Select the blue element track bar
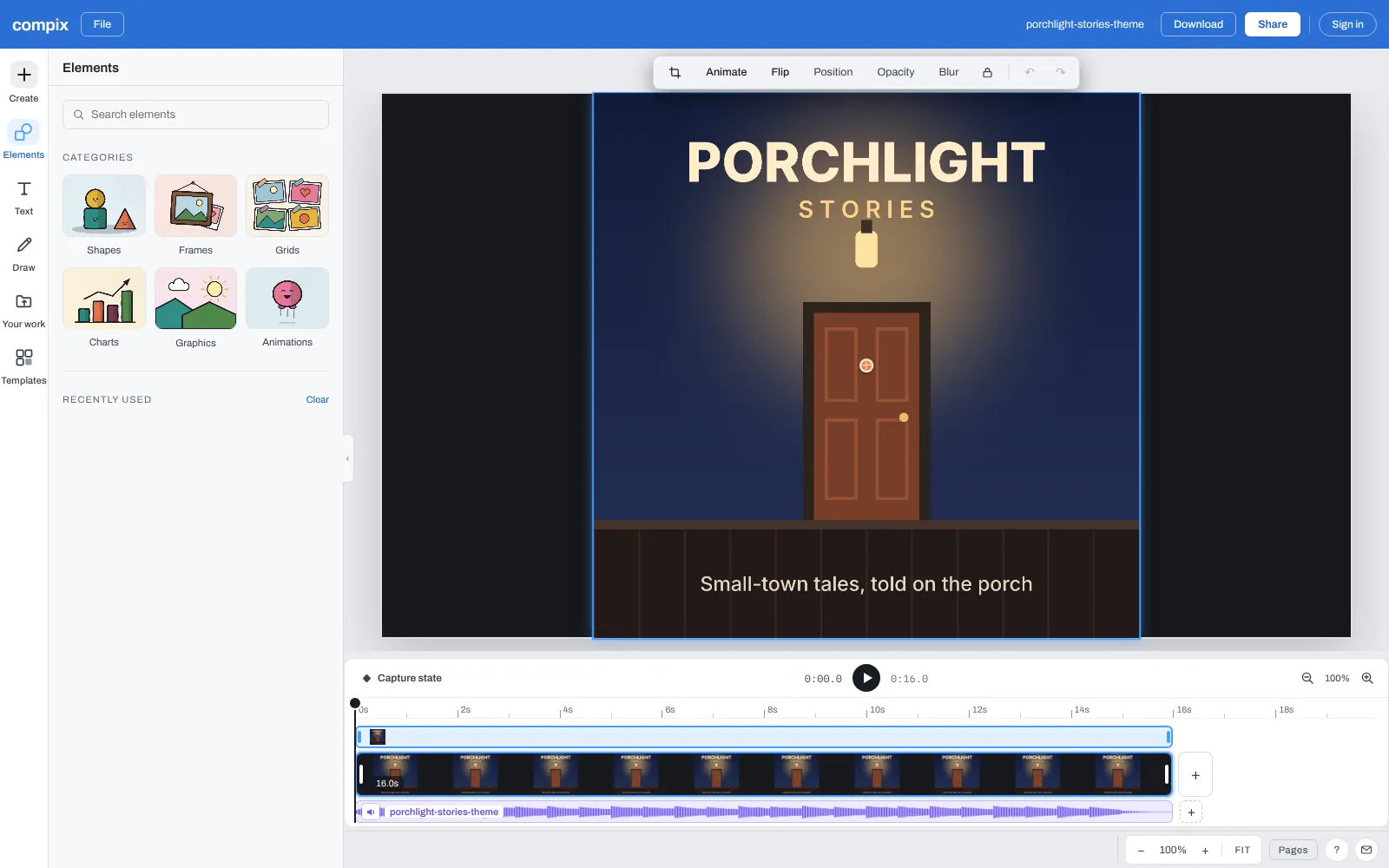Image resolution: width=1389 pixels, height=868 pixels. 764,737
